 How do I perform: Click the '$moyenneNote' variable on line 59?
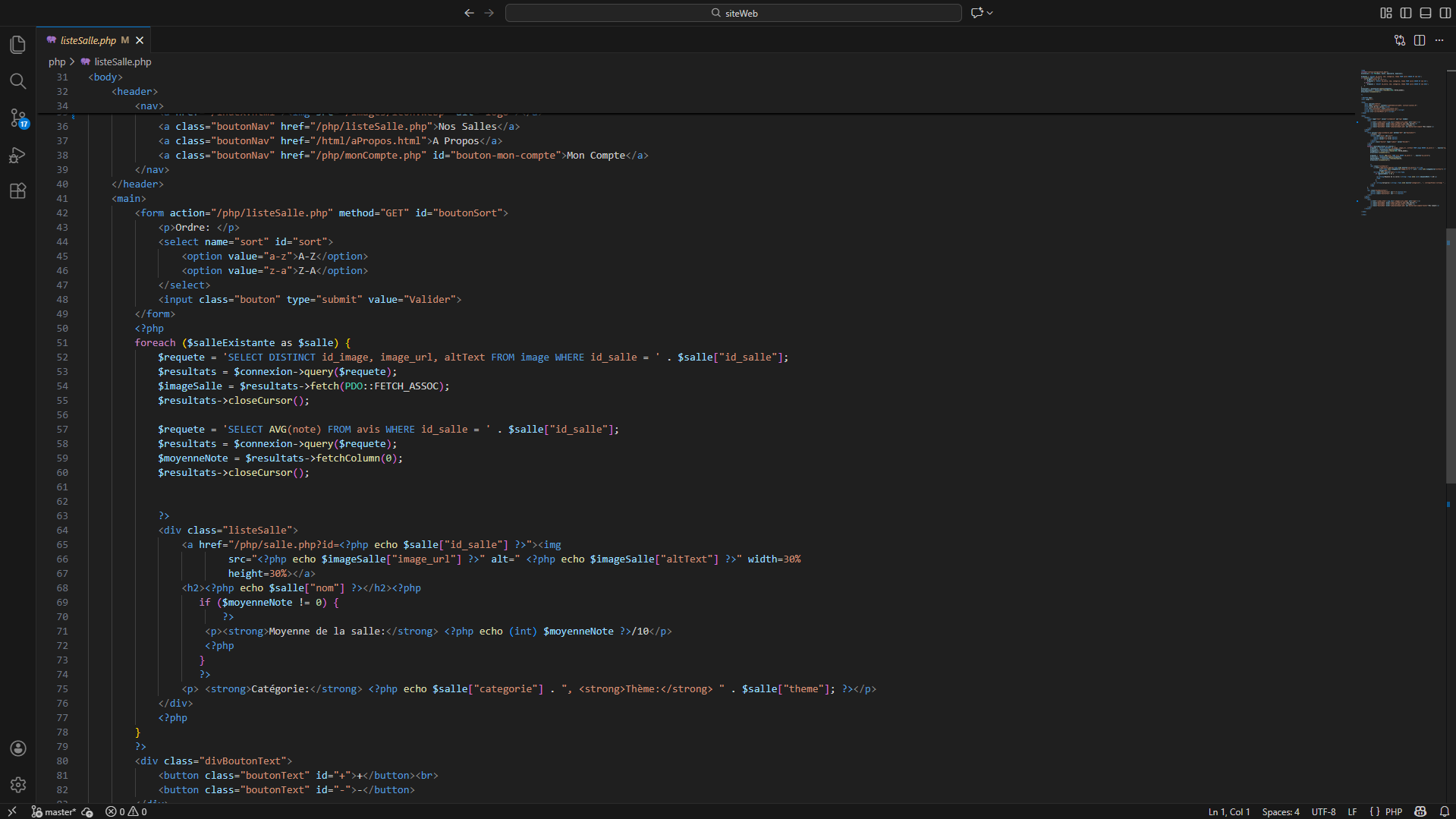point(193,458)
